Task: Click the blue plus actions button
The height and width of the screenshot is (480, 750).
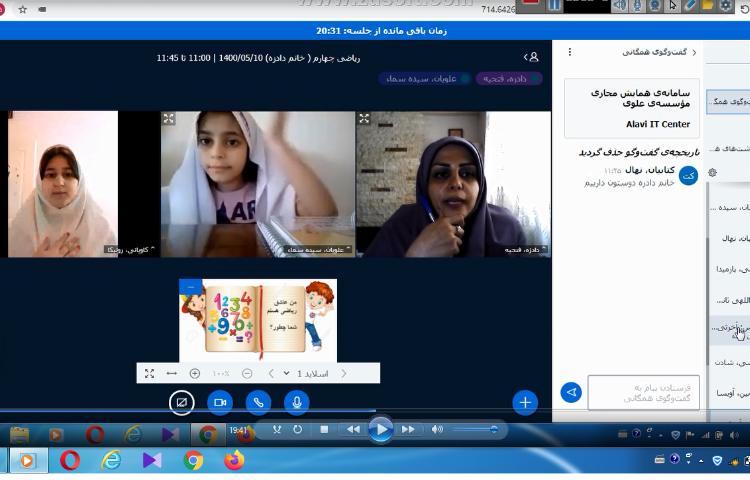Action: click(x=525, y=402)
